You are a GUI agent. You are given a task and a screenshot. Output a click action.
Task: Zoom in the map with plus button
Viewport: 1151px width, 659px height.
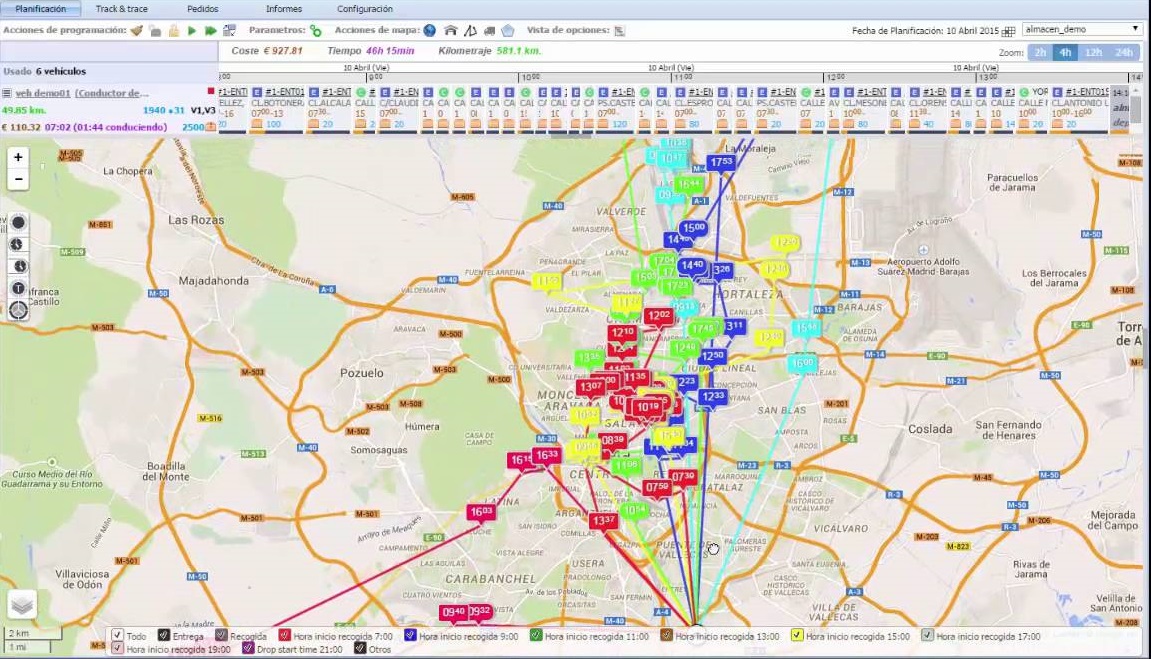click(18, 158)
